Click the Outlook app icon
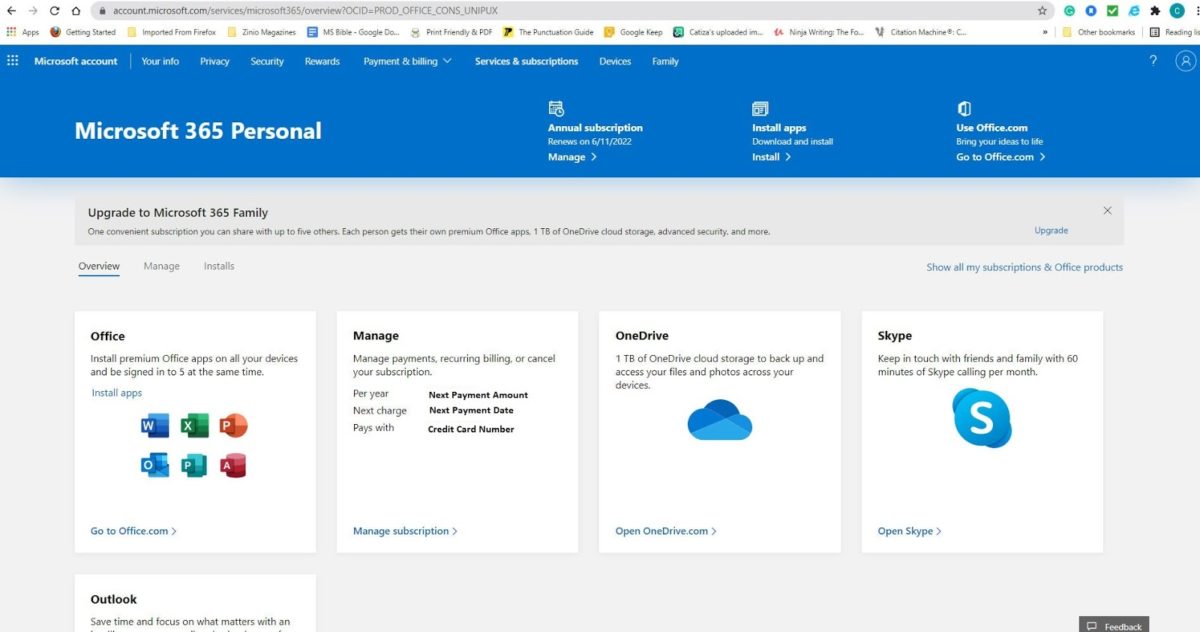 (x=155, y=465)
